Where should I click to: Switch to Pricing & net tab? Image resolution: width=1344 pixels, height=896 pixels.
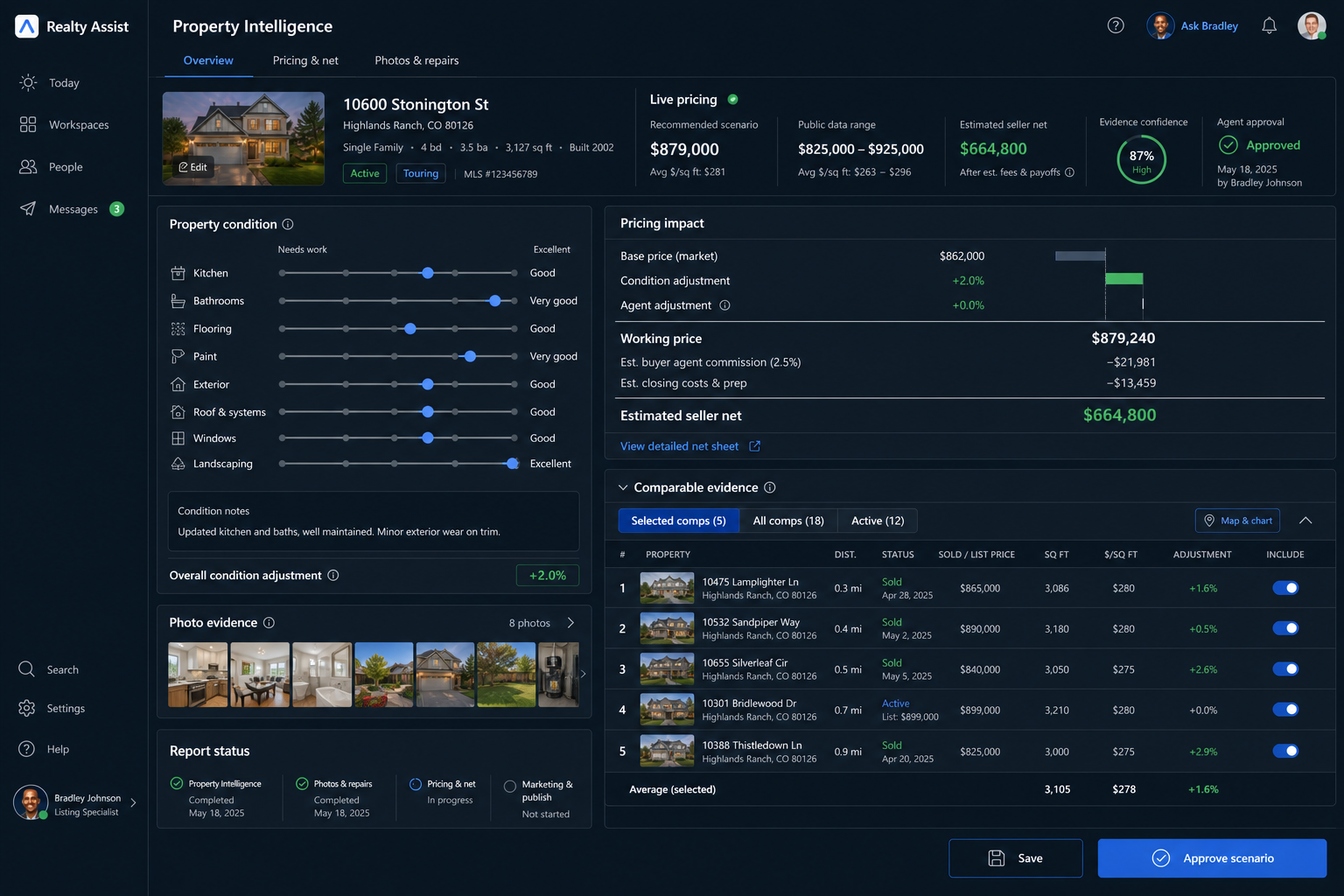[x=305, y=60]
